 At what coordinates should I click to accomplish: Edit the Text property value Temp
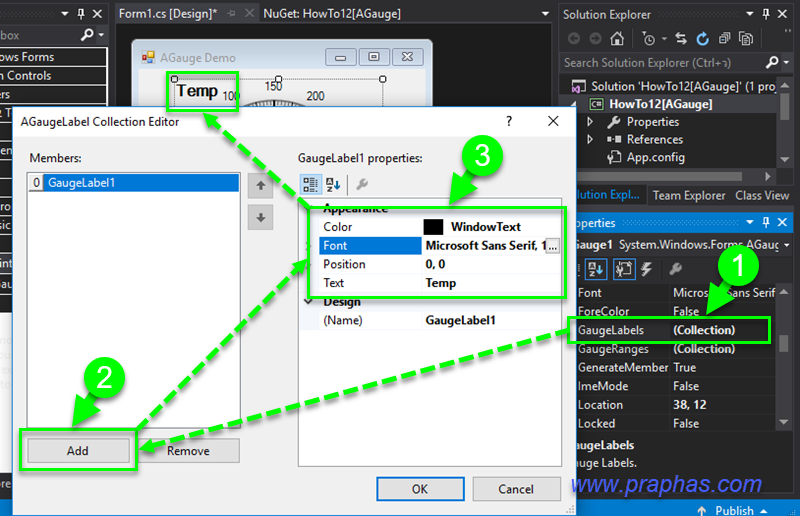[x=441, y=283]
